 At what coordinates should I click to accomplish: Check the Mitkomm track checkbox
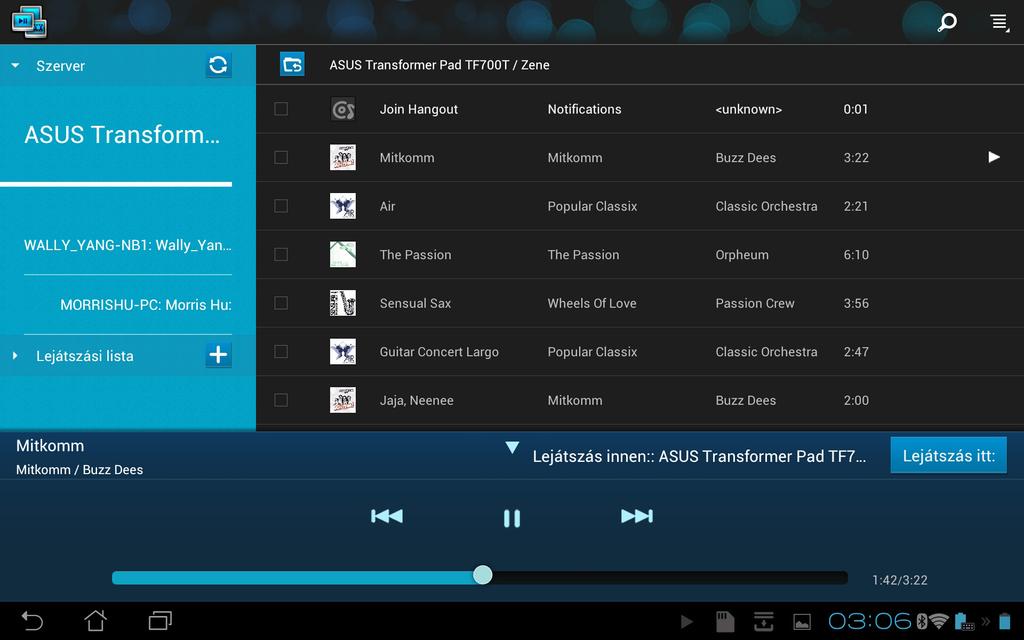[281, 157]
